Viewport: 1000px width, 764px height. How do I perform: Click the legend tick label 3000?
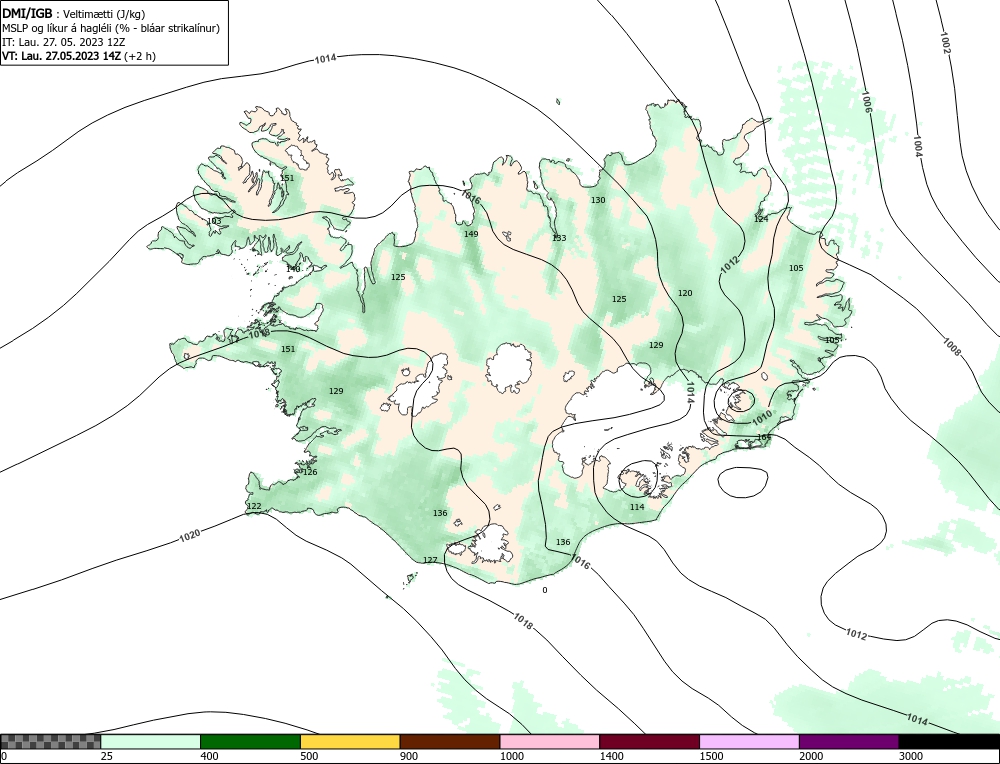pos(911,756)
